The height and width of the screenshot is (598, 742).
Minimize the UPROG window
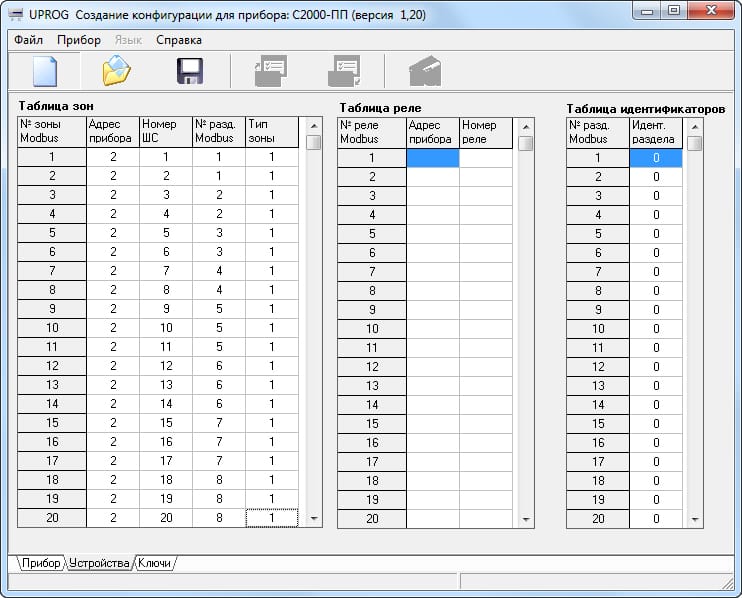[647, 11]
